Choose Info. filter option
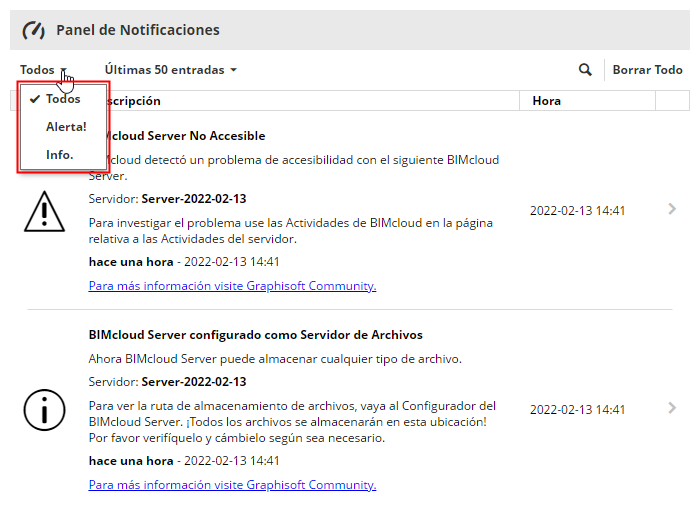Viewport: 700px width, 518px height. 60,155
